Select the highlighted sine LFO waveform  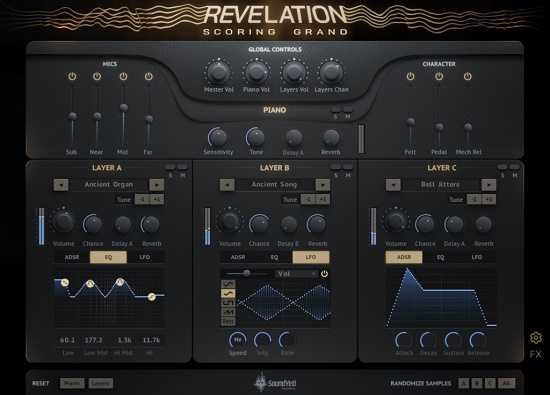pyautogui.click(x=228, y=293)
